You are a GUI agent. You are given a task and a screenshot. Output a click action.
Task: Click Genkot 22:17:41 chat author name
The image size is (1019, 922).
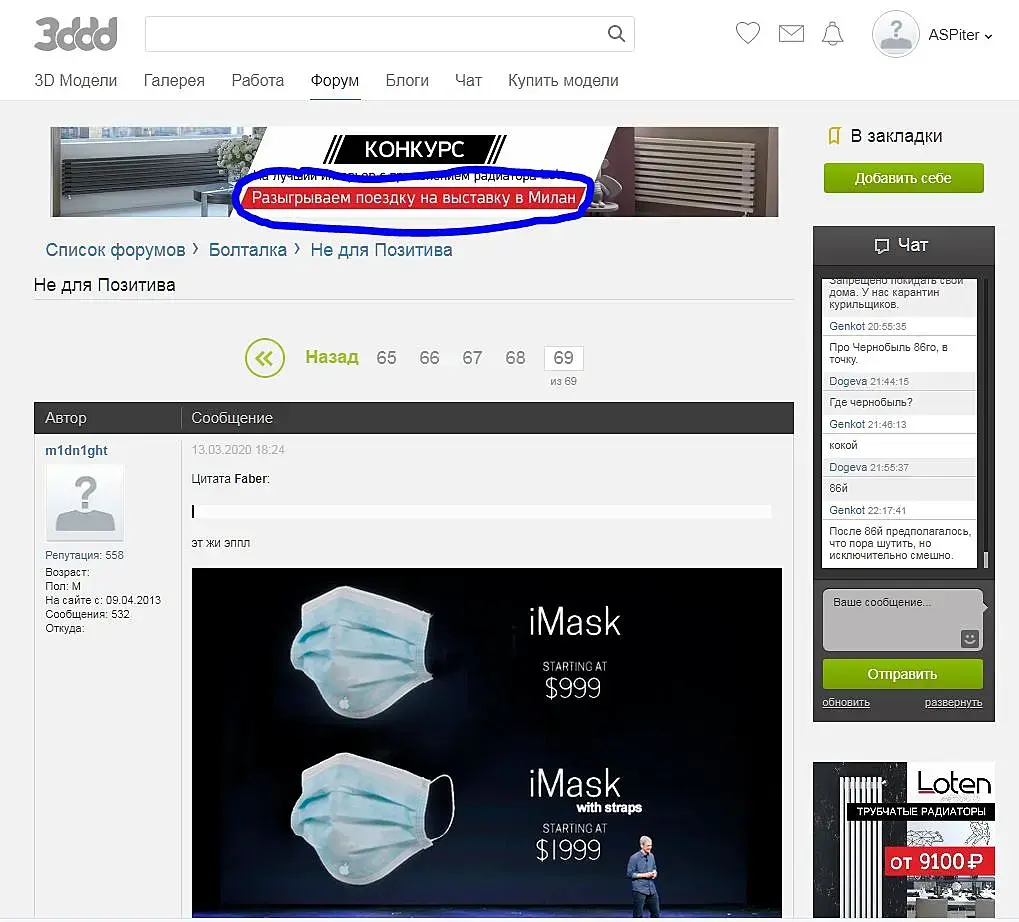(847, 510)
